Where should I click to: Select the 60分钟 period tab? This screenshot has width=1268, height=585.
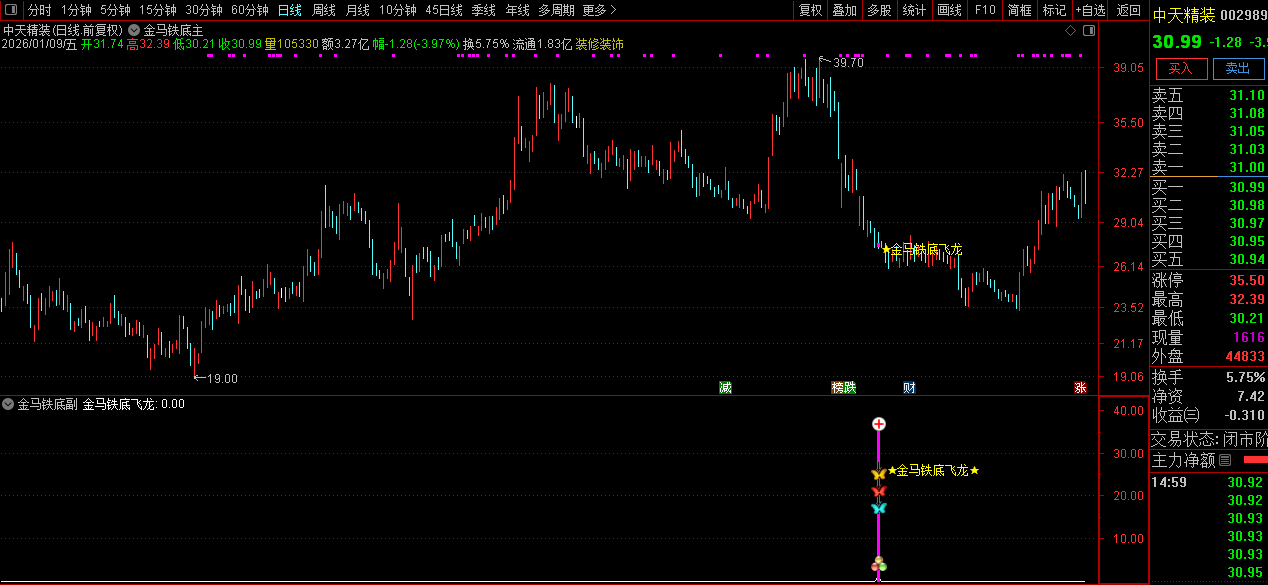coord(249,10)
